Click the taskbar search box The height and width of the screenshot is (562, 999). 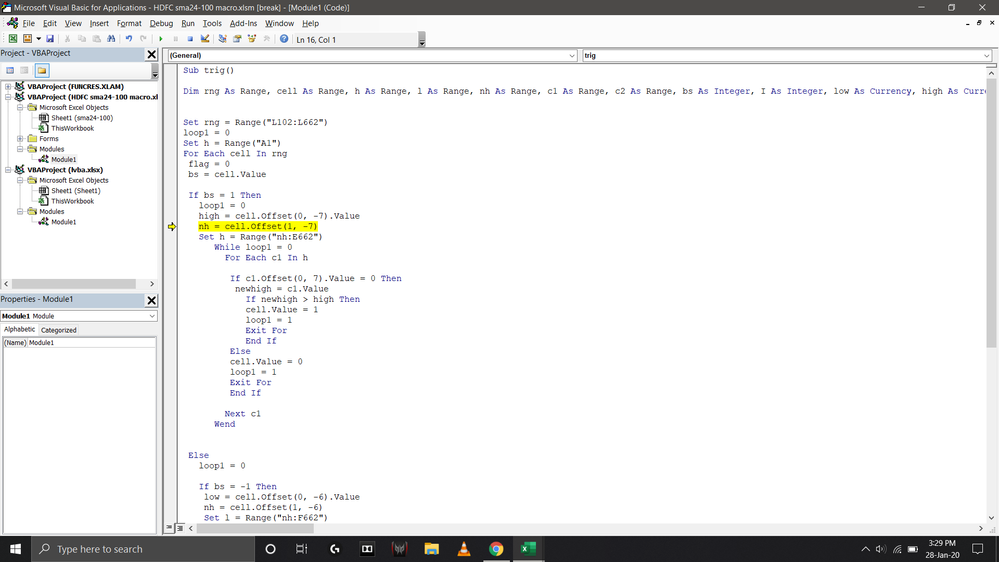[x=143, y=549]
